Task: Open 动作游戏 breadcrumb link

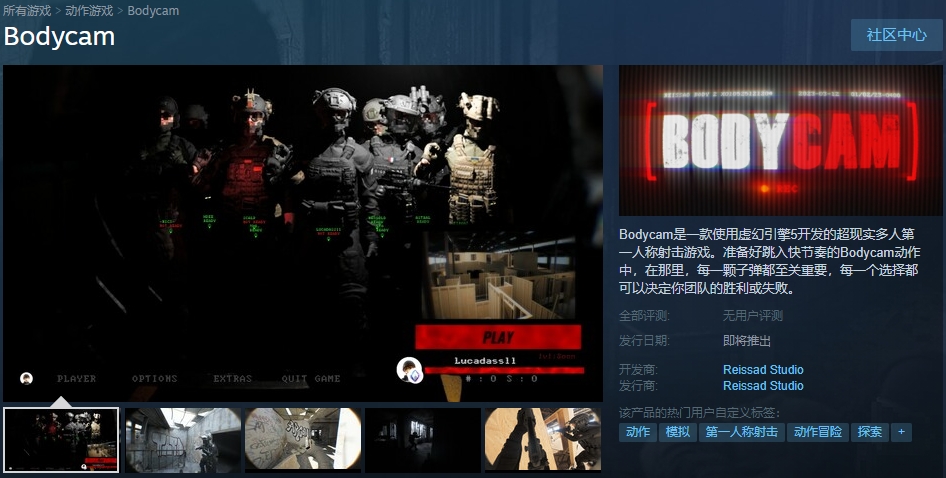Action: tap(89, 11)
